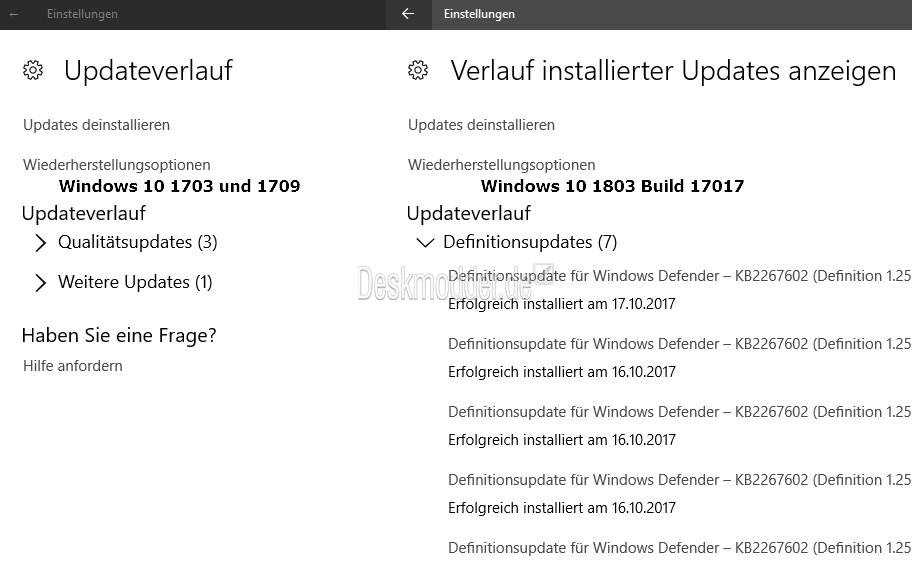
Task: Open third Defender definition update KB2267602 entry
Action: [x=679, y=412]
